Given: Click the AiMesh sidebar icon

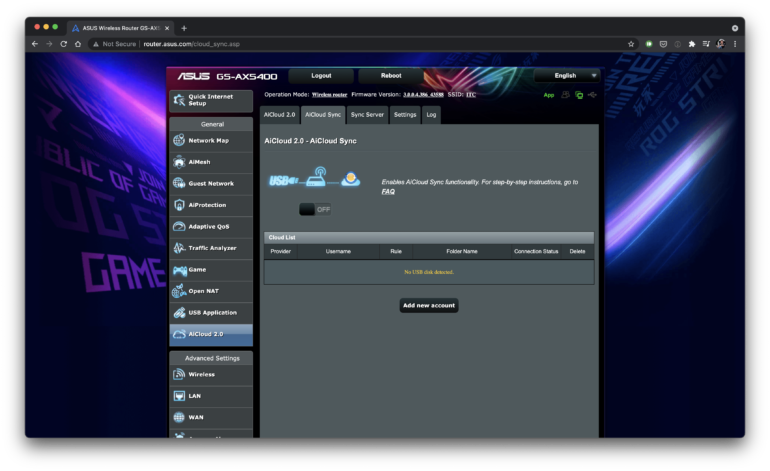Looking at the screenshot, I should click(x=179, y=162).
